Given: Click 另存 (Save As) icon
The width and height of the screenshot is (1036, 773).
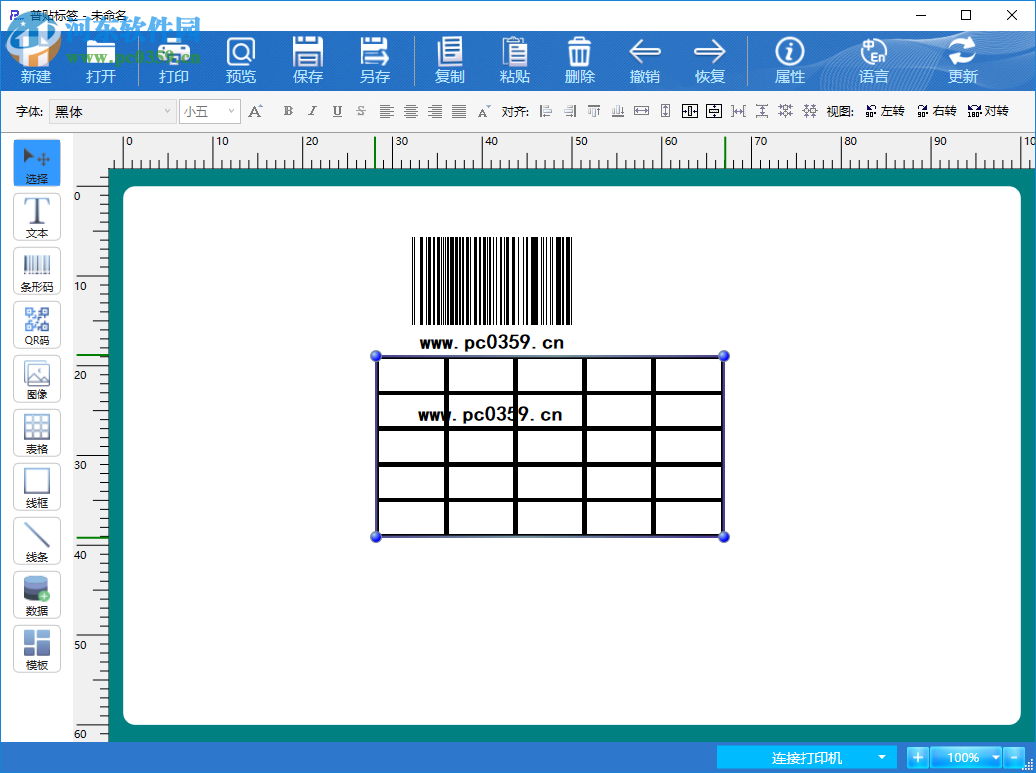Looking at the screenshot, I should pos(375,60).
